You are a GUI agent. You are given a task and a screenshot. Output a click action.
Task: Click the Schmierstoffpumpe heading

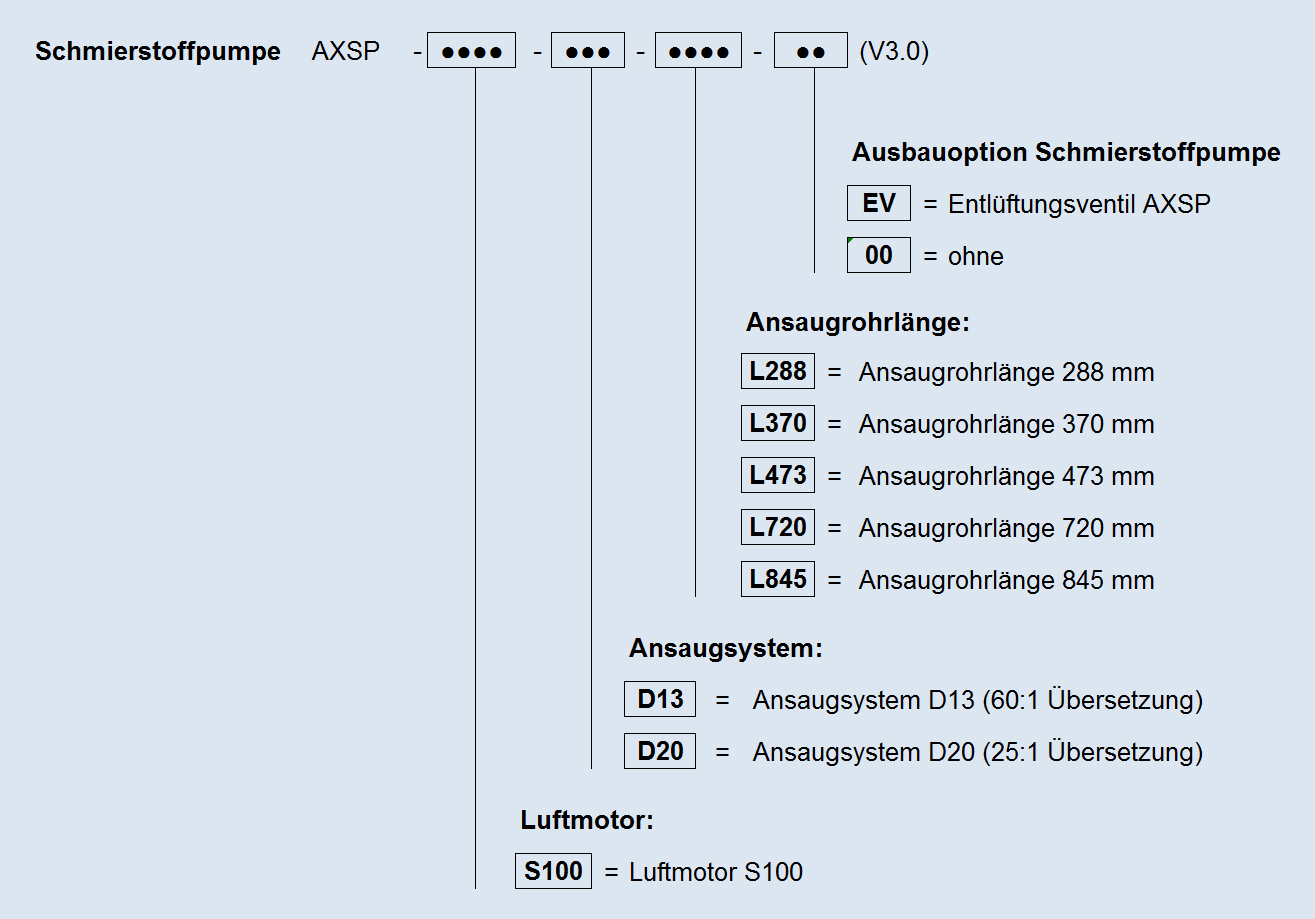coord(158,52)
